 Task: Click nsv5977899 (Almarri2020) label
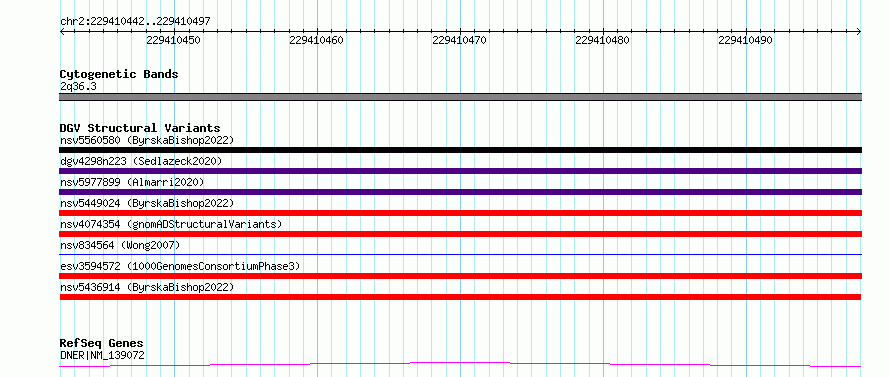click(132, 182)
